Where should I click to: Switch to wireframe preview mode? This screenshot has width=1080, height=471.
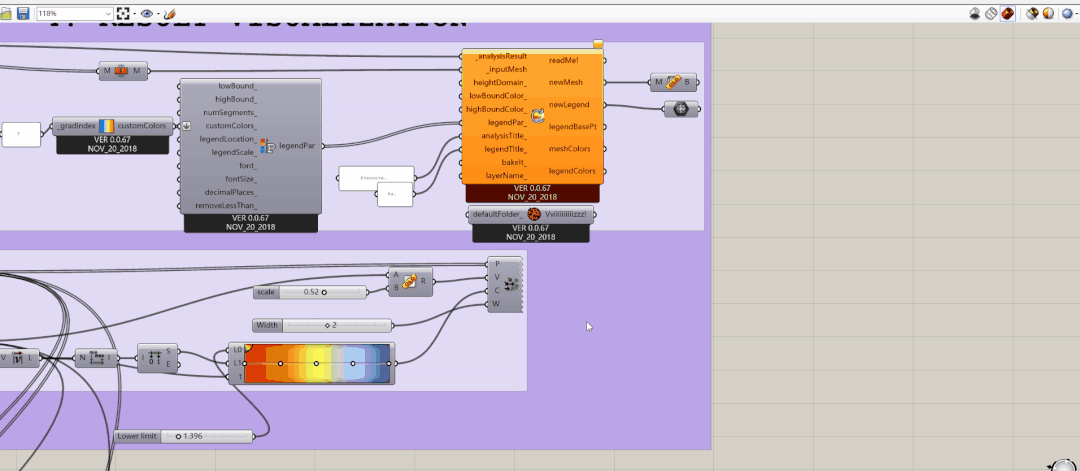tap(991, 13)
